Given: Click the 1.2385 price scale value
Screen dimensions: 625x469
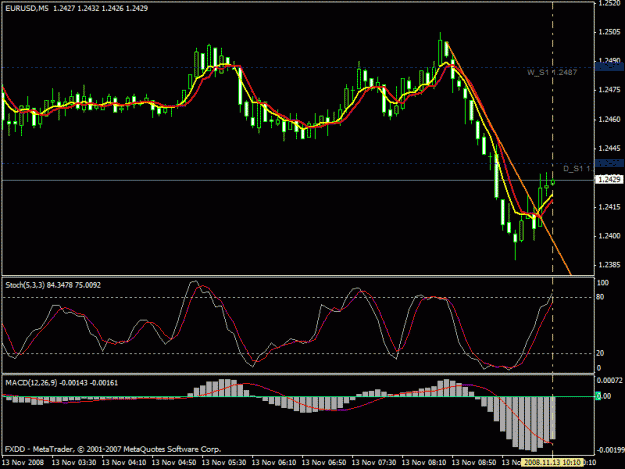Looking at the screenshot, I should point(609,265).
